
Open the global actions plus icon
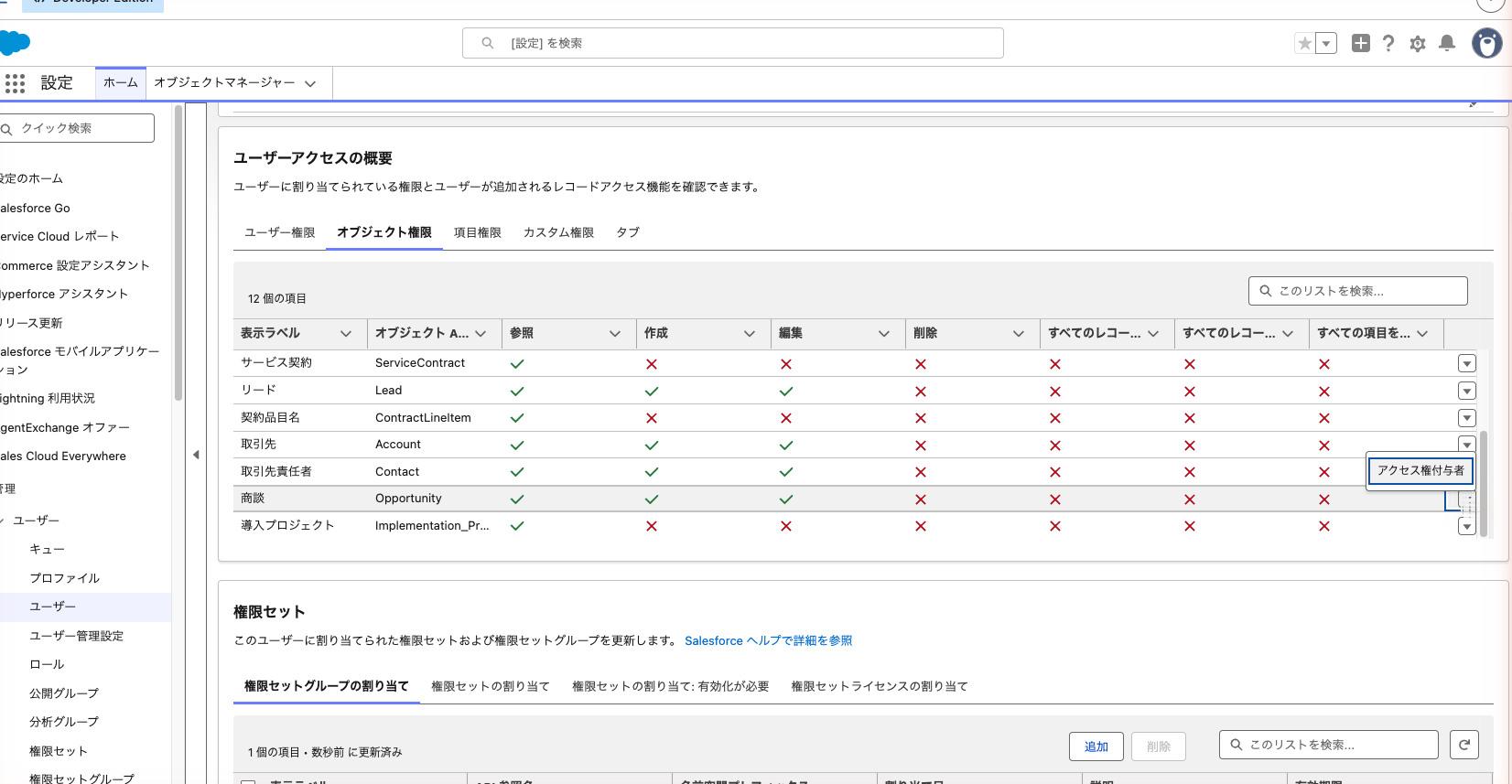(x=1361, y=43)
